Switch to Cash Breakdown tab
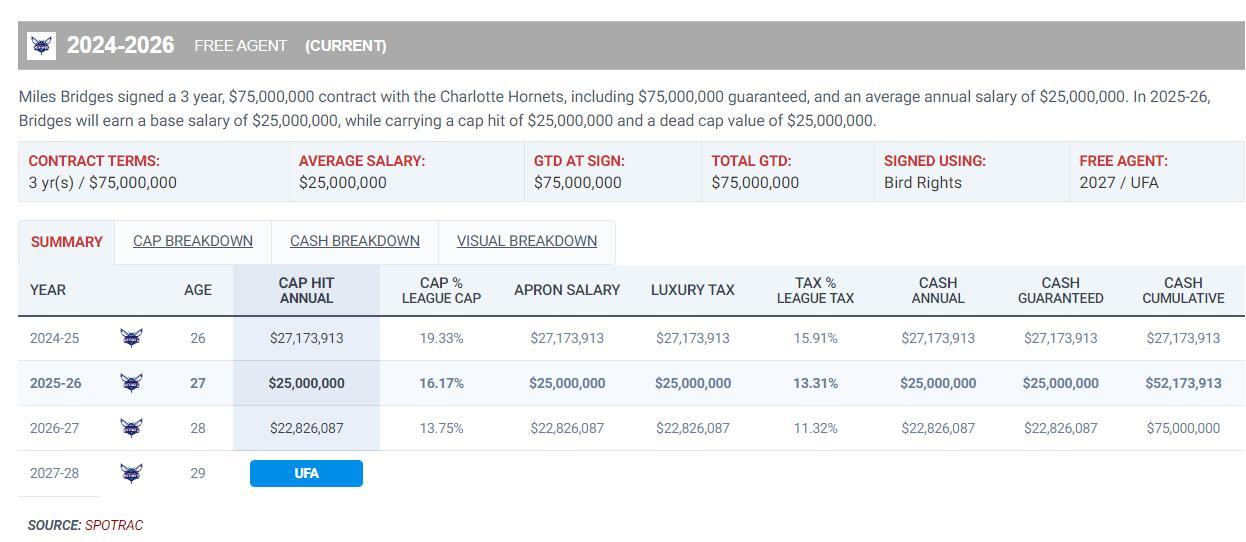 pos(355,241)
